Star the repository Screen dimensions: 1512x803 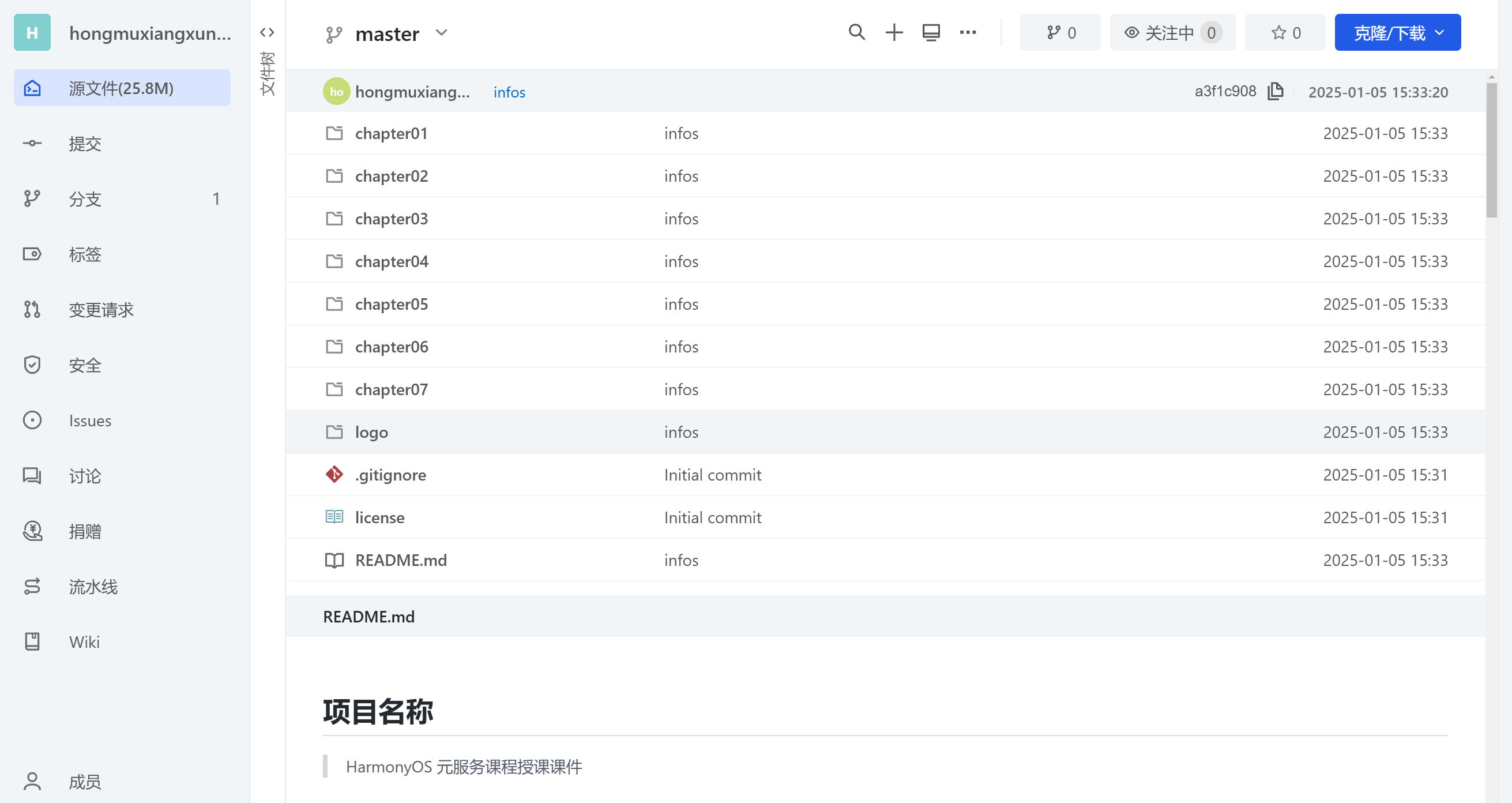click(1285, 32)
